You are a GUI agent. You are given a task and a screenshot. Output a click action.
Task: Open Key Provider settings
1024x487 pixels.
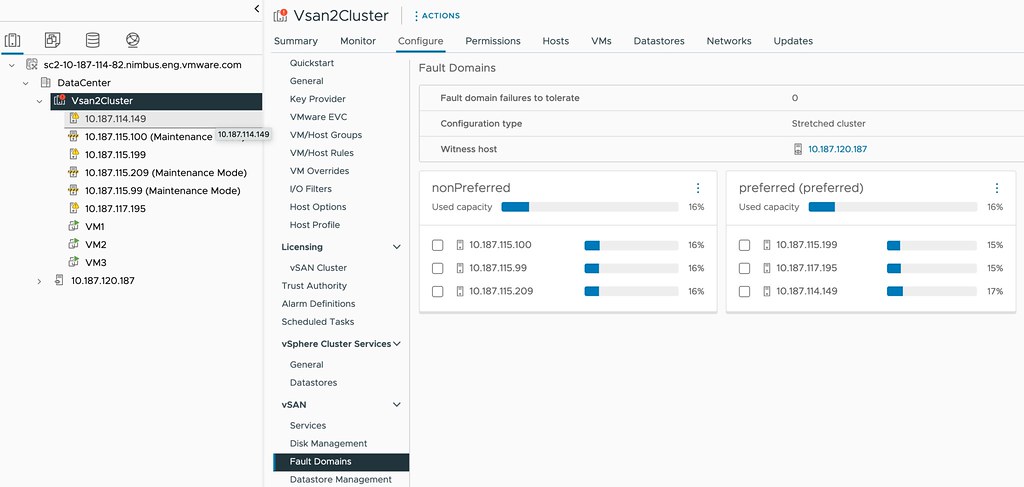tap(318, 99)
